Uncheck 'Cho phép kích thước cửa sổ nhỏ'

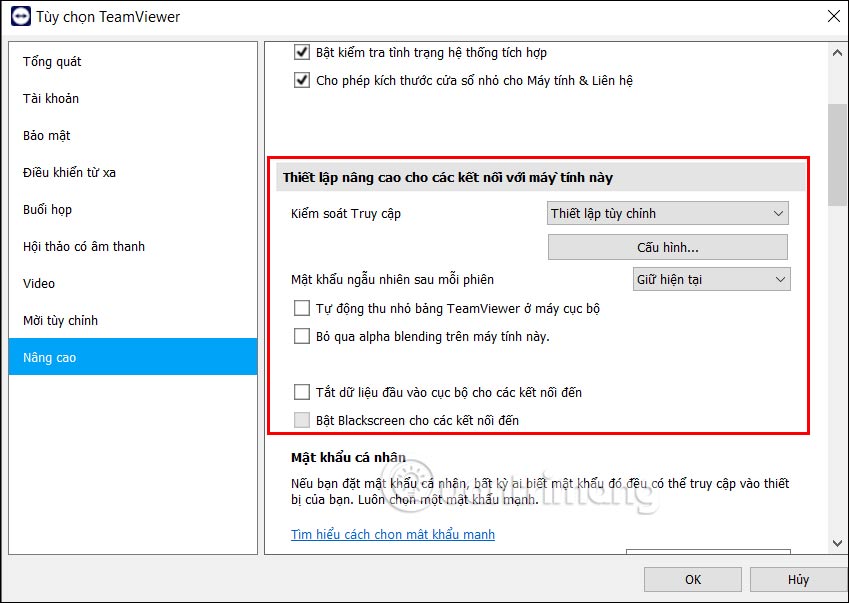[301, 80]
